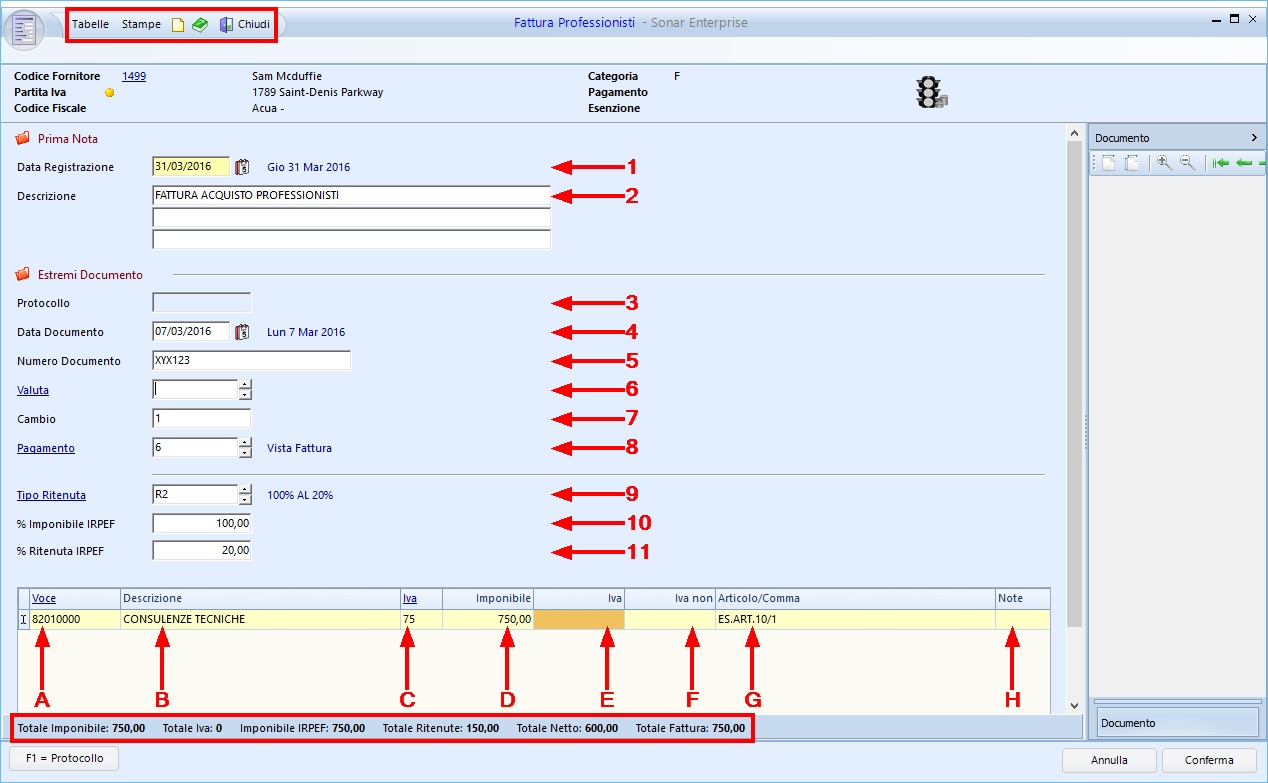Go to first page with green arrow
Viewport: 1268px width, 783px height.
click(x=1220, y=163)
